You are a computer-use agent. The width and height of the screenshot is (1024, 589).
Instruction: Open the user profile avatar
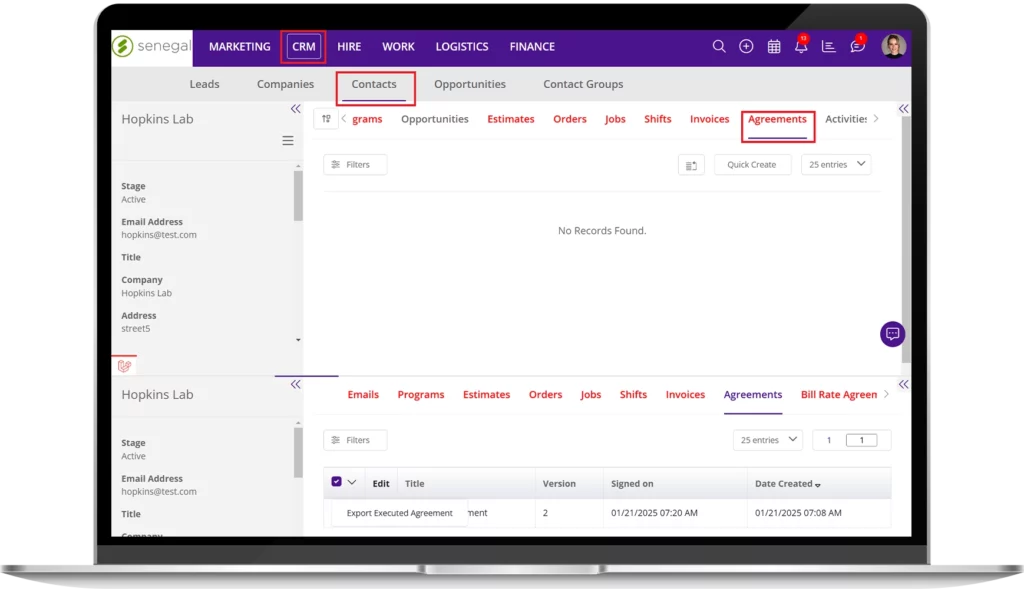(x=893, y=46)
